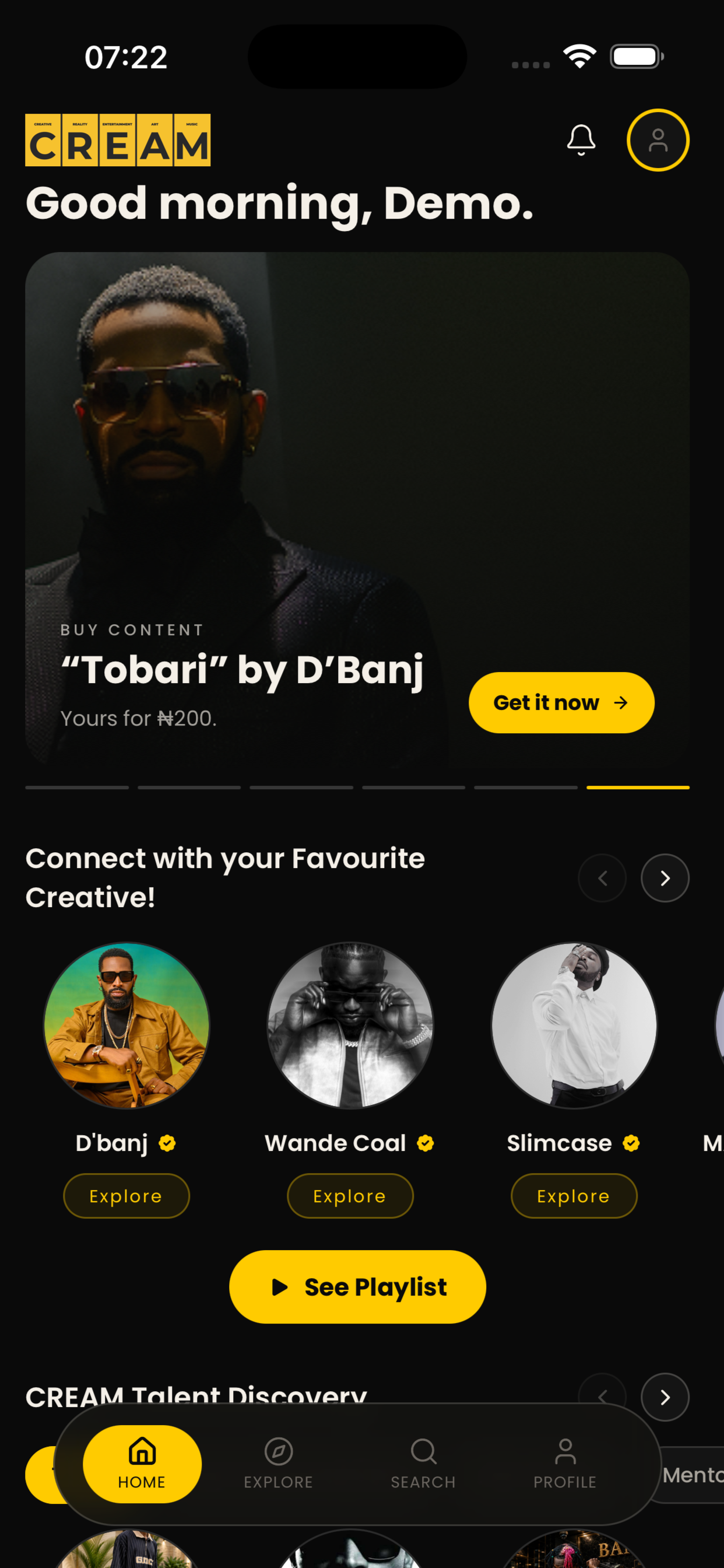This screenshot has height=1568, width=724.
Task: Click the battery status icon
Action: click(637, 57)
